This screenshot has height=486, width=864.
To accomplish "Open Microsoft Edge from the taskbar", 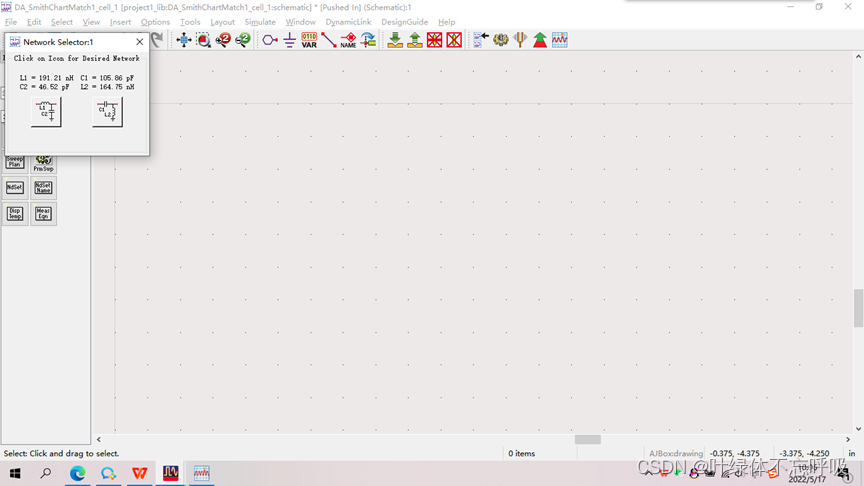I will tap(77, 473).
